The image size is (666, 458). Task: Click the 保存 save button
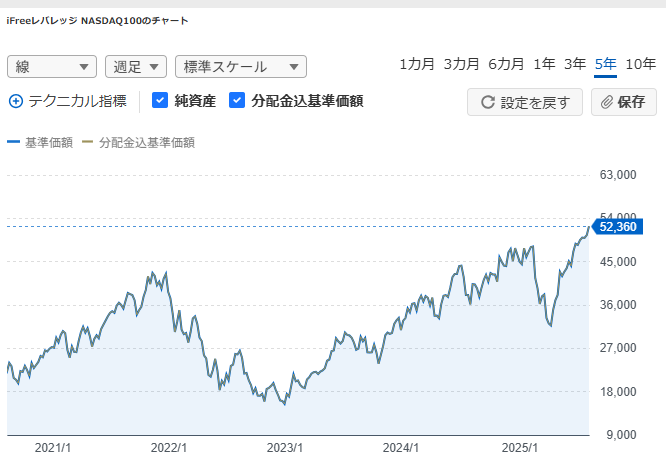[x=624, y=102]
